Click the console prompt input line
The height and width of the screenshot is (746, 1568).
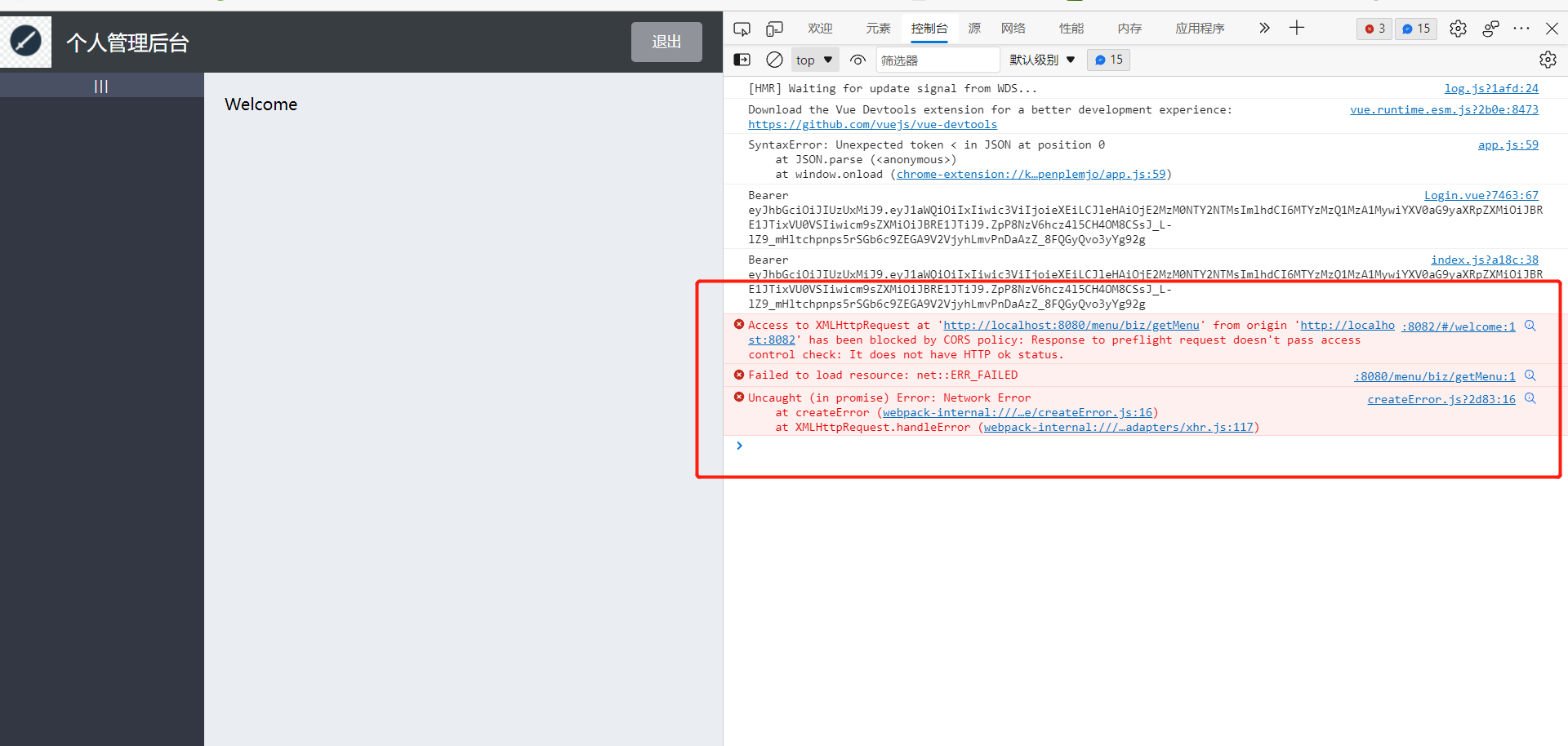[x=1147, y=446]
